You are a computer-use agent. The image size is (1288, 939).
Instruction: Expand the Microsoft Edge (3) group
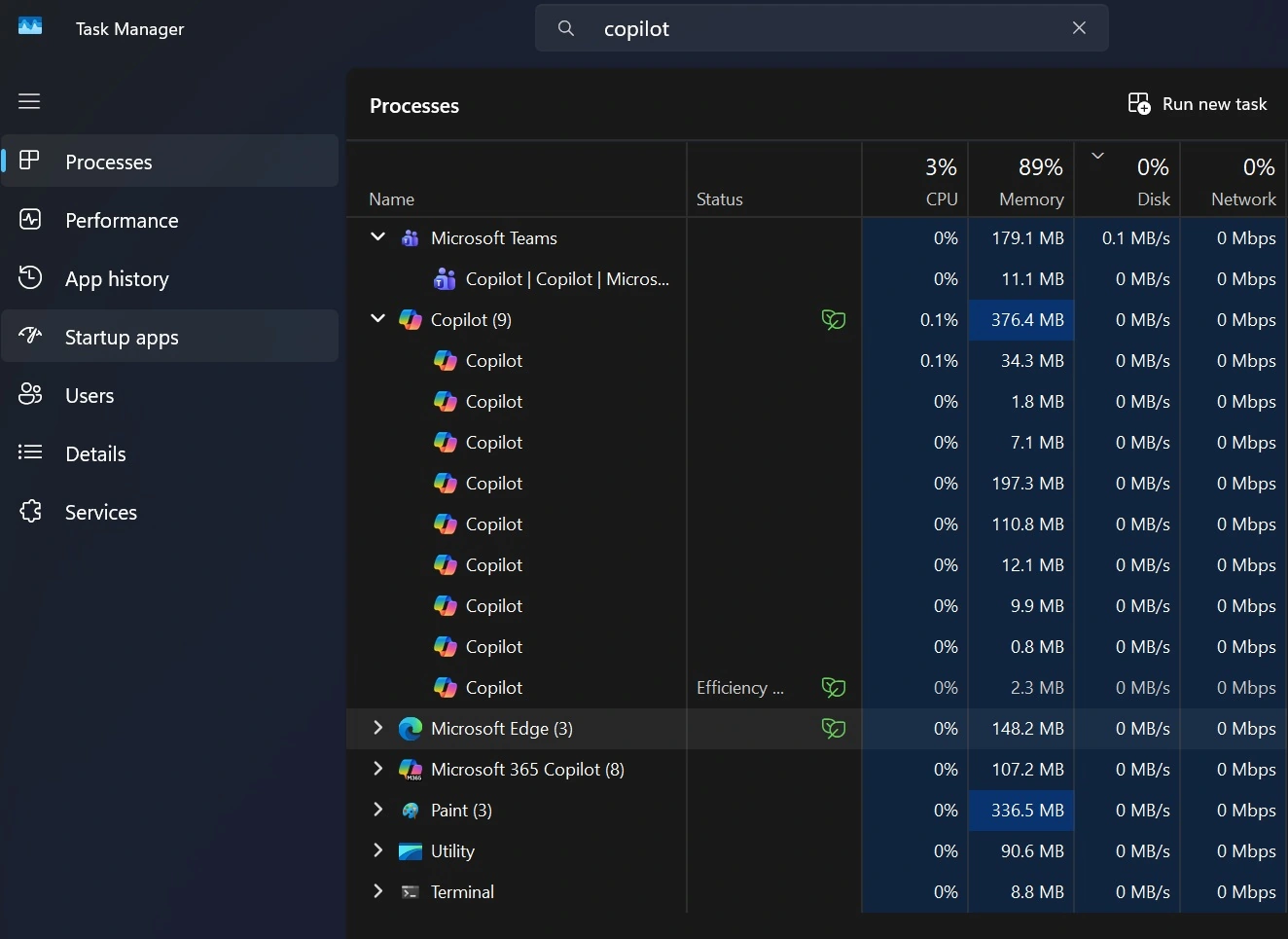pos(377,728)
